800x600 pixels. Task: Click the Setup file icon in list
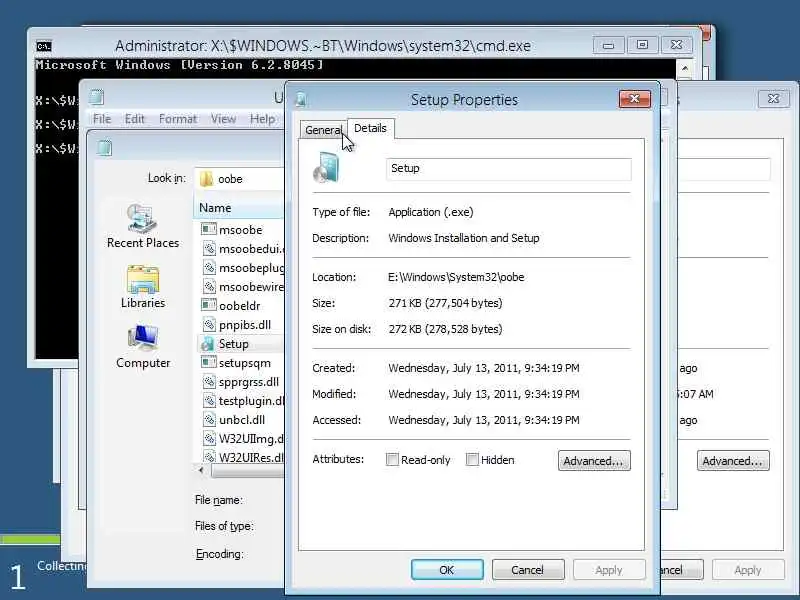(208, 344)
